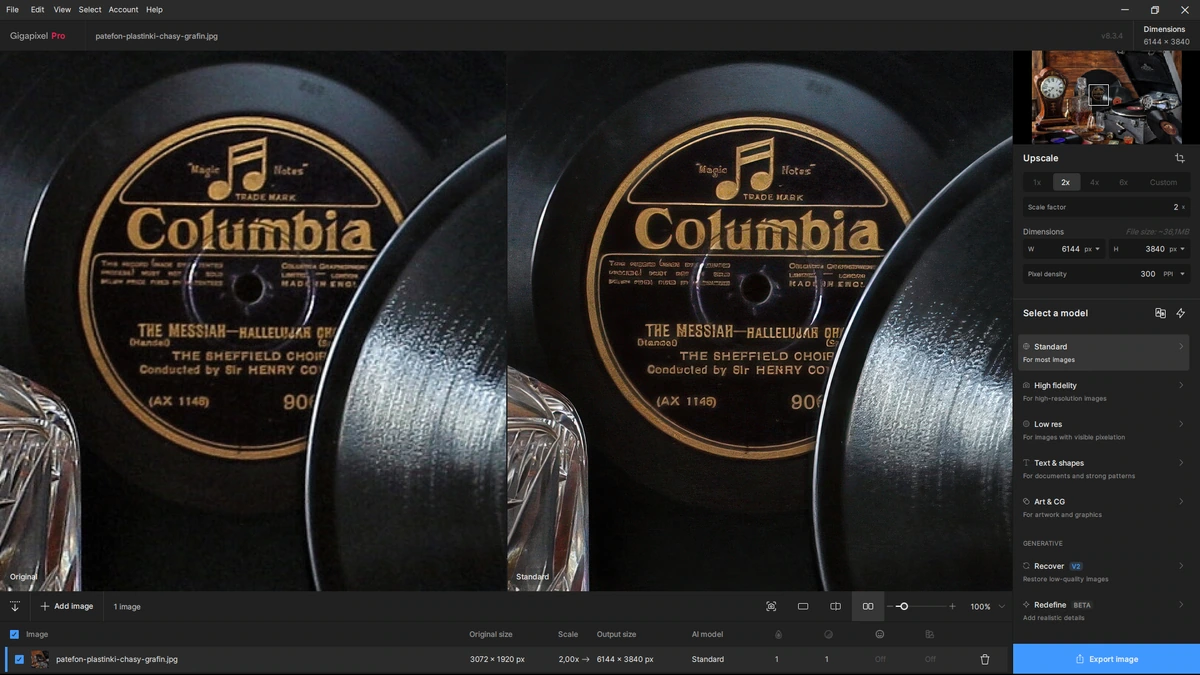Open the width px unit dropdown

pyautogui.click(x=1092, y=249)
